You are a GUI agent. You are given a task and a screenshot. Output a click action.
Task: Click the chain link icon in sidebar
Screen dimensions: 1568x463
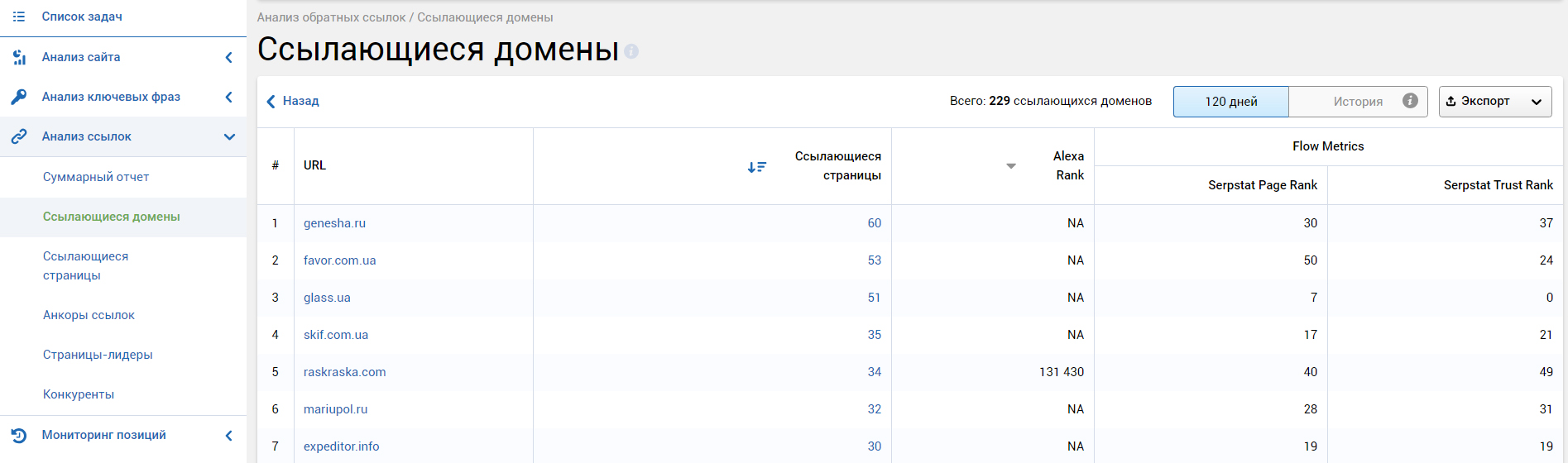(19, 136)
